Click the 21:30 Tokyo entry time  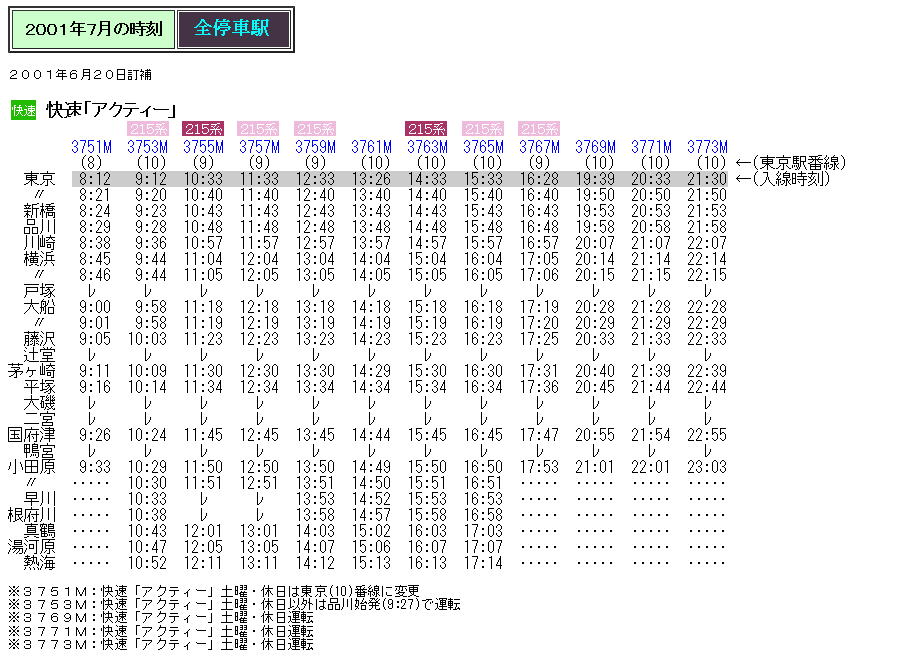coord(707,179)
